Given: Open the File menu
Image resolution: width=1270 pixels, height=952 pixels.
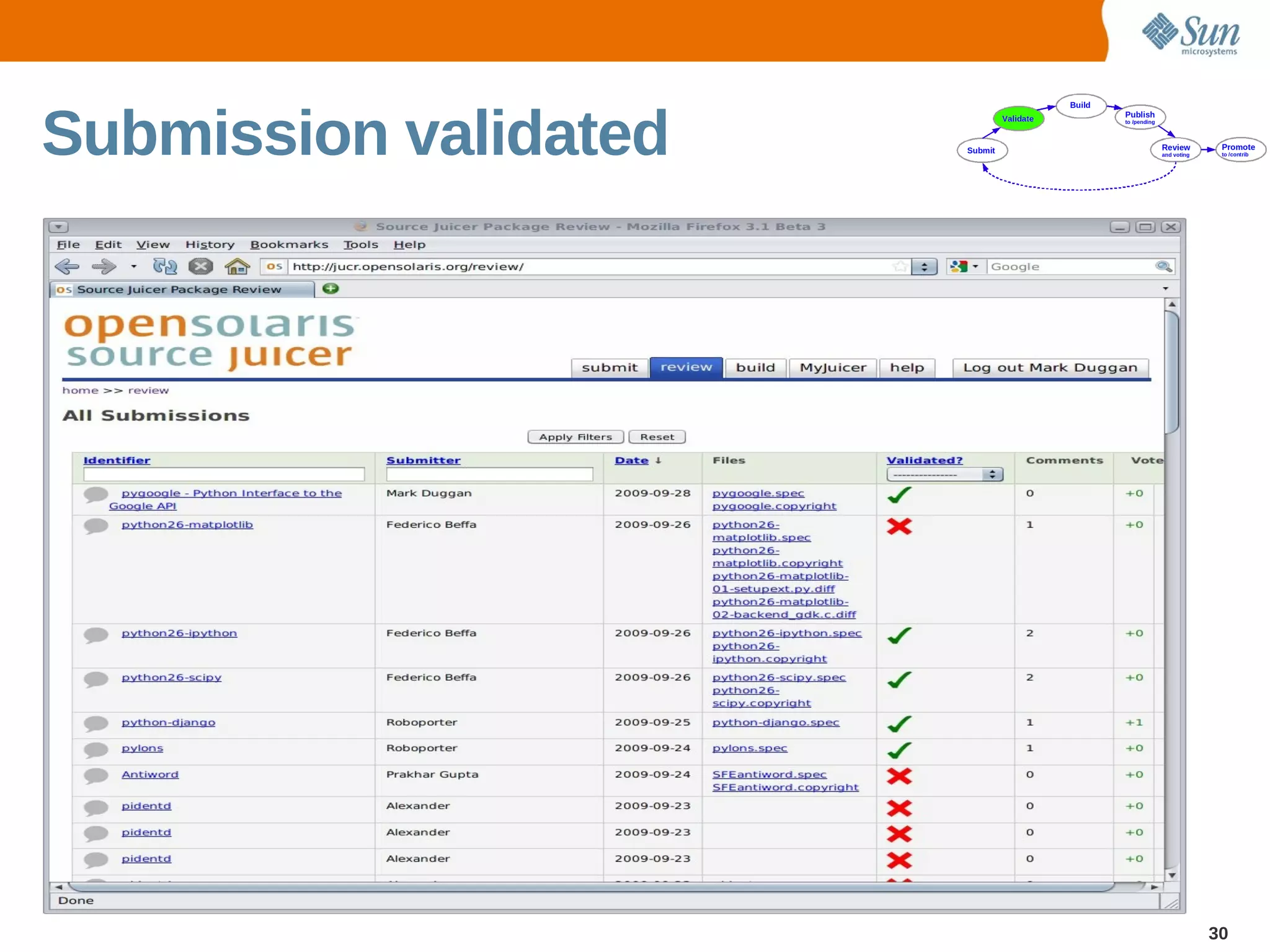Looking at the screenshot, I should coord(68,245).
